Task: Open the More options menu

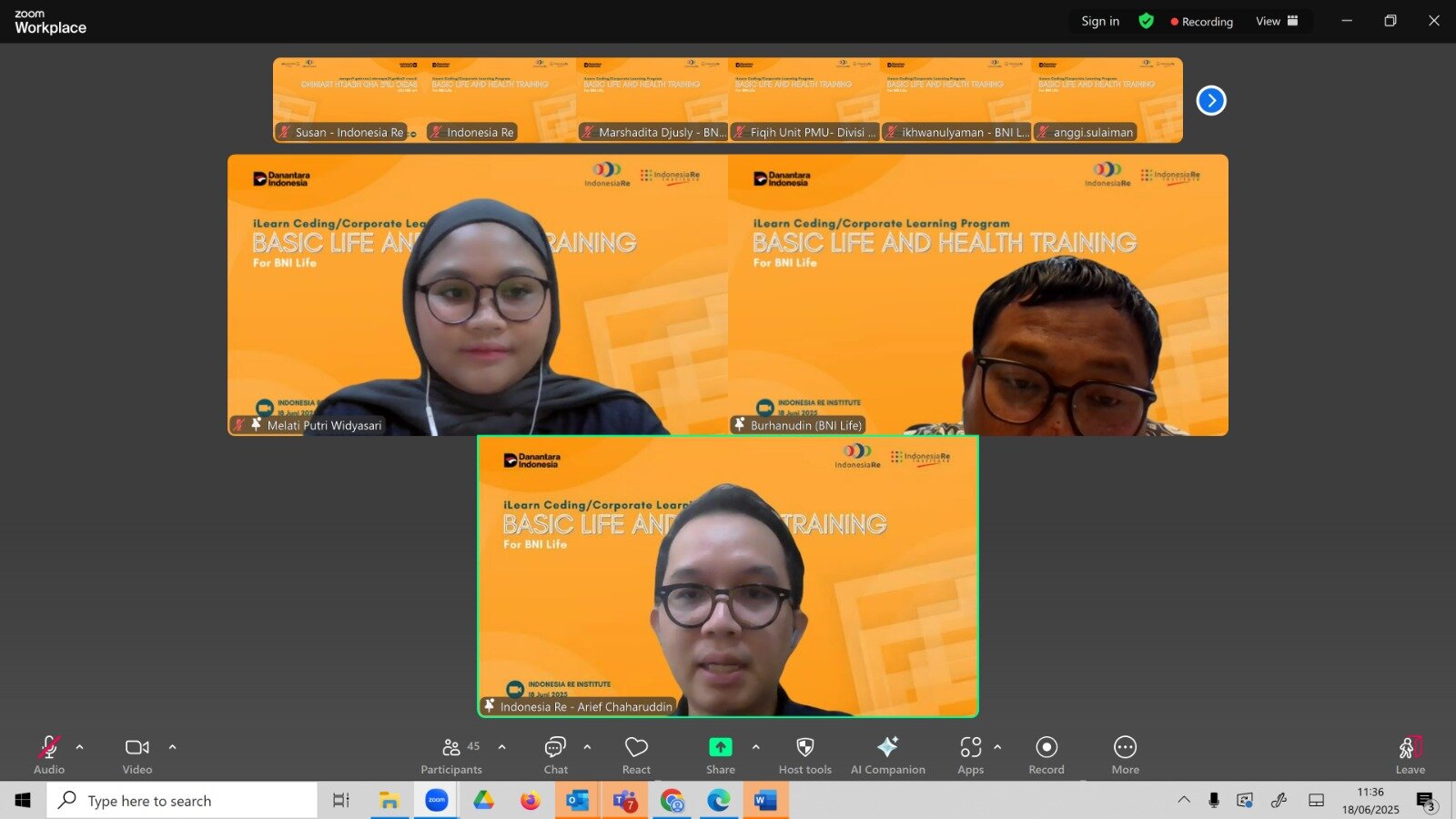Action: 1126,755
